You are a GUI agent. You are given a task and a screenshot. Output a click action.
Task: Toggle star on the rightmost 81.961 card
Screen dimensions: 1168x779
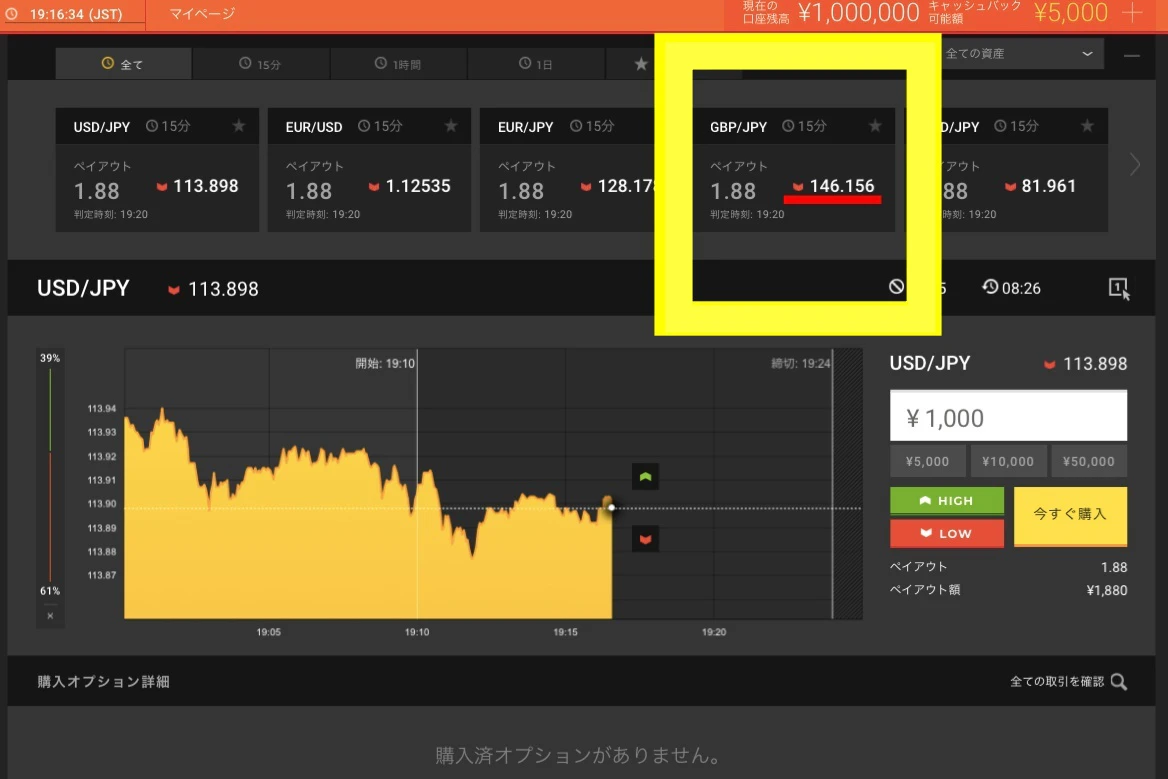1088,126
